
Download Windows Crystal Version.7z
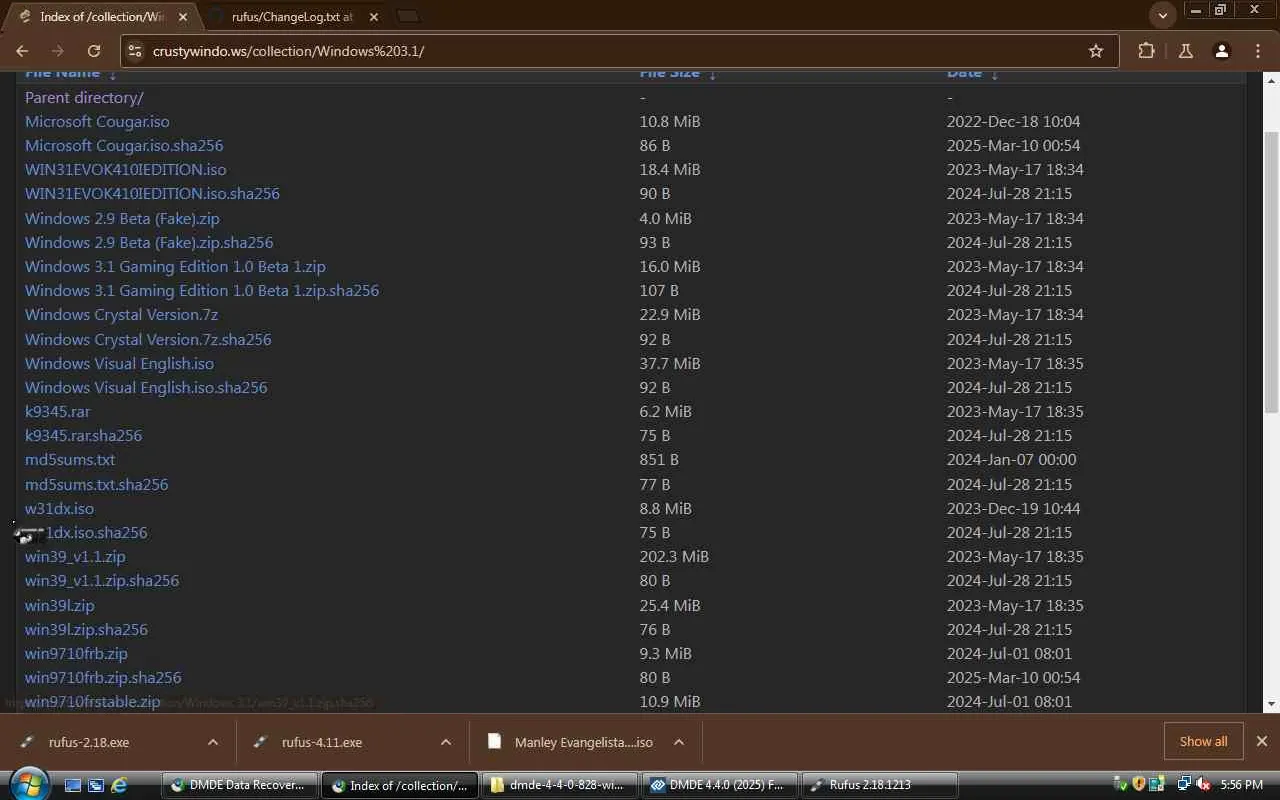click(x=121, y=314)
